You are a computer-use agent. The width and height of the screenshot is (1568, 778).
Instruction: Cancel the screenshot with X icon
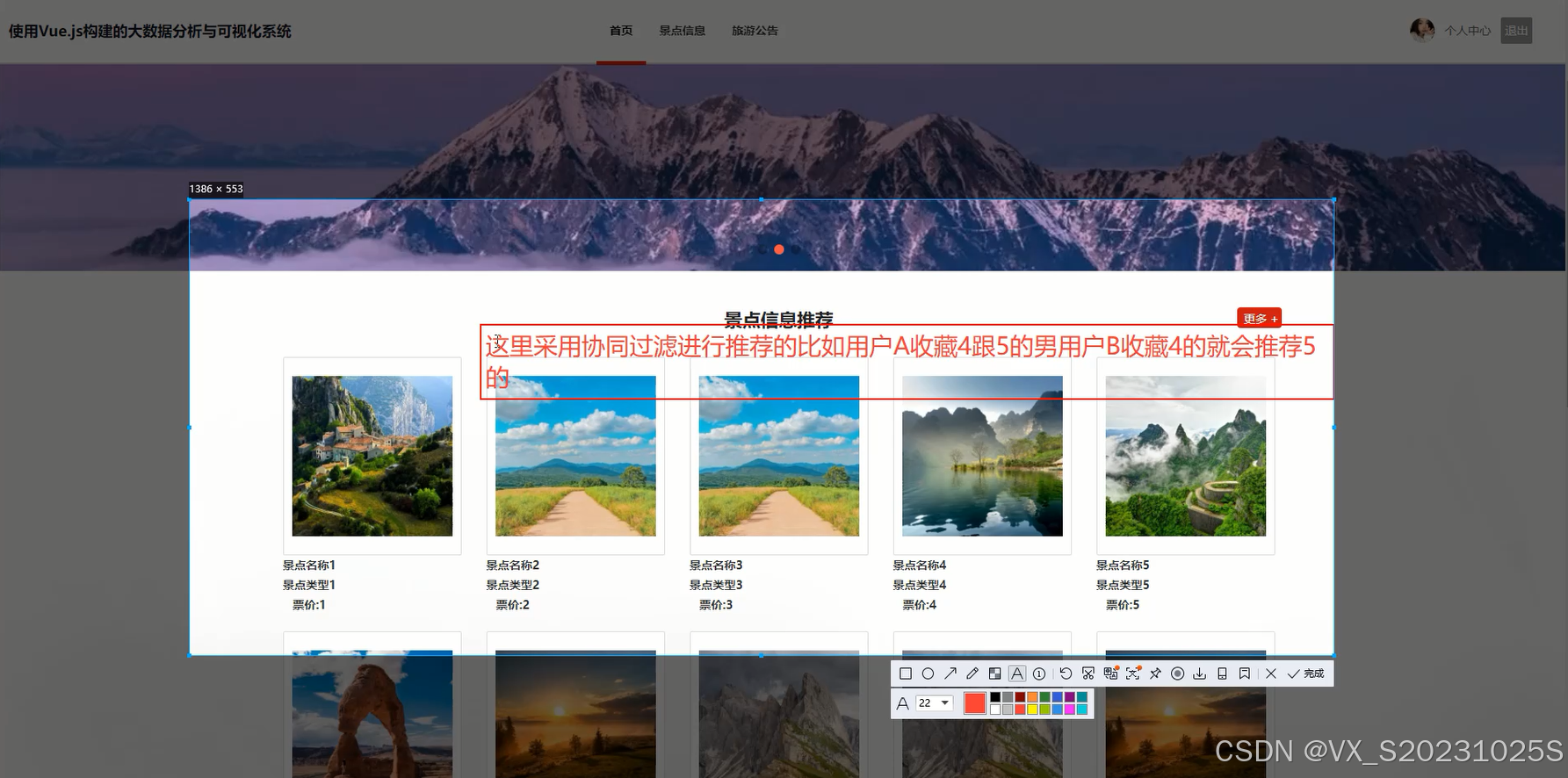tap(1271, 674)
